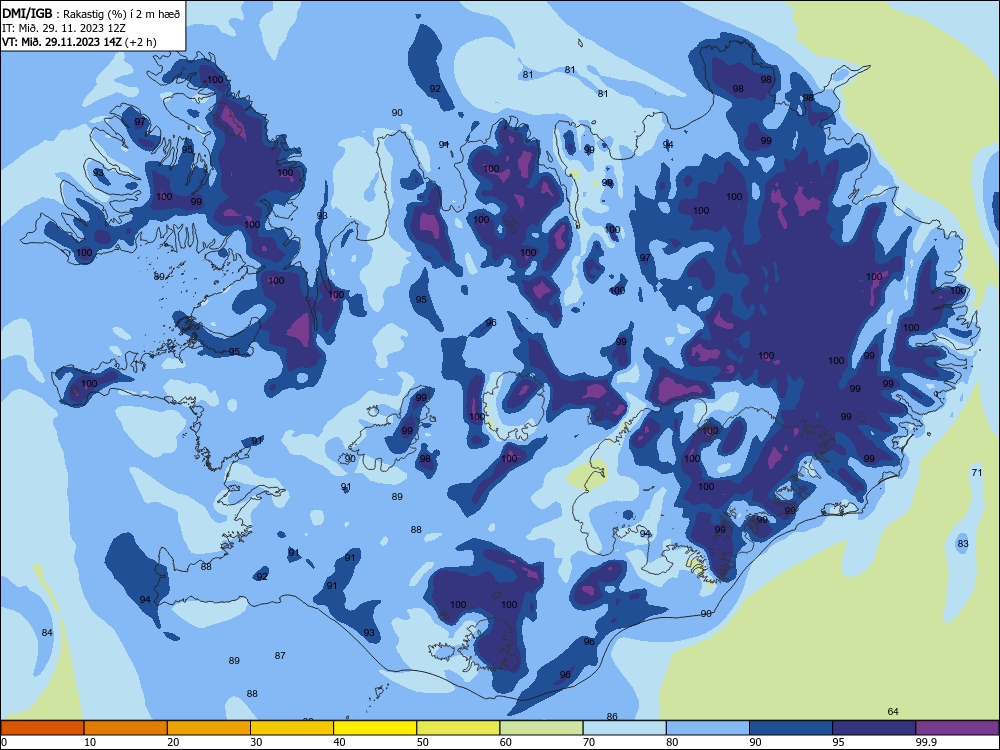The height and width of the screenshot is (750, 1000).
Task: Click the legend tick label 60
Action: coord(506,742)
